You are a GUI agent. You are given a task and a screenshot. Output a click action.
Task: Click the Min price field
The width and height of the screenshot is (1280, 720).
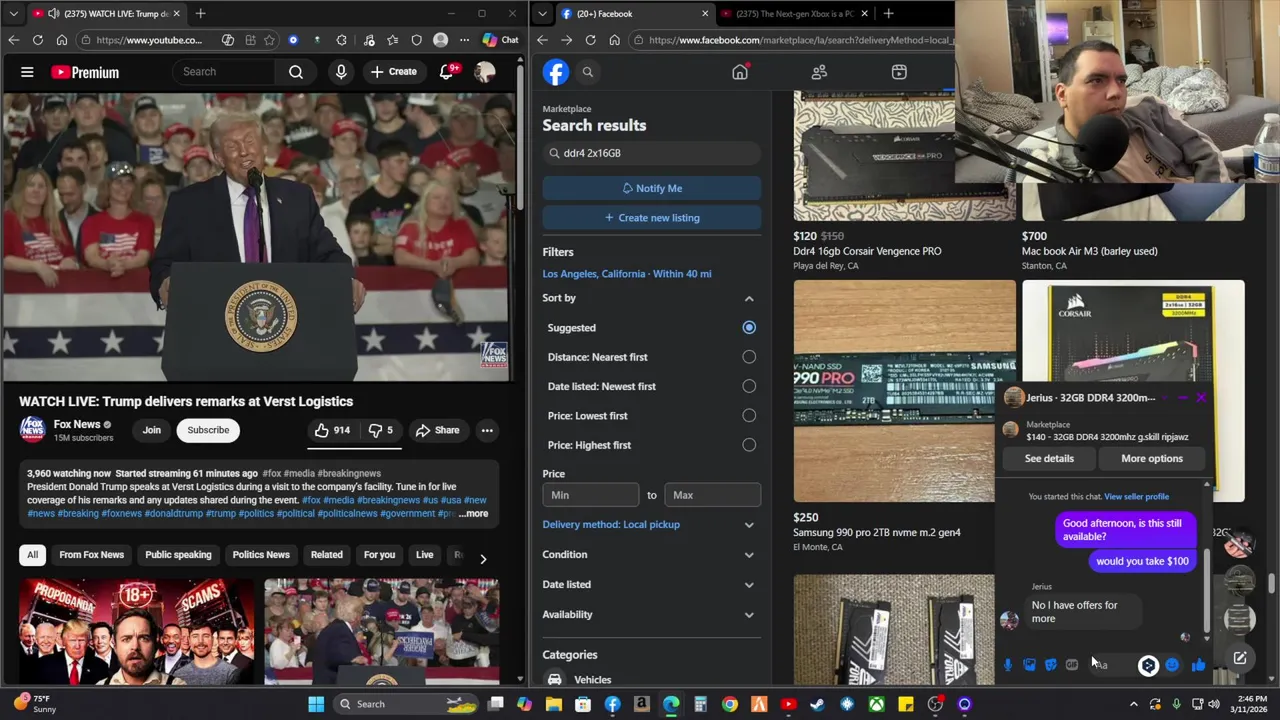[590, 495]
